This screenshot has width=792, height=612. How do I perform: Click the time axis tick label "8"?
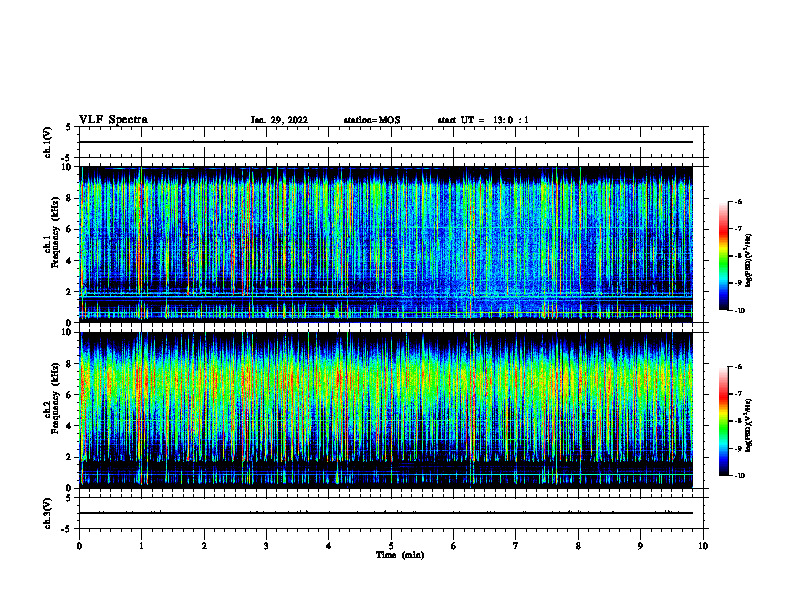point(578,546)
